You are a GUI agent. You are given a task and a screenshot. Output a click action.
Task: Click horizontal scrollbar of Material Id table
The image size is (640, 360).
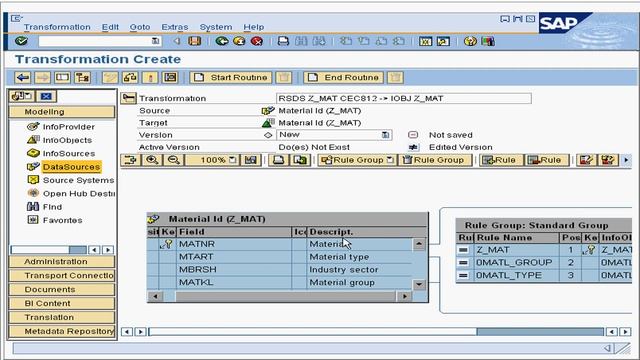285,296
